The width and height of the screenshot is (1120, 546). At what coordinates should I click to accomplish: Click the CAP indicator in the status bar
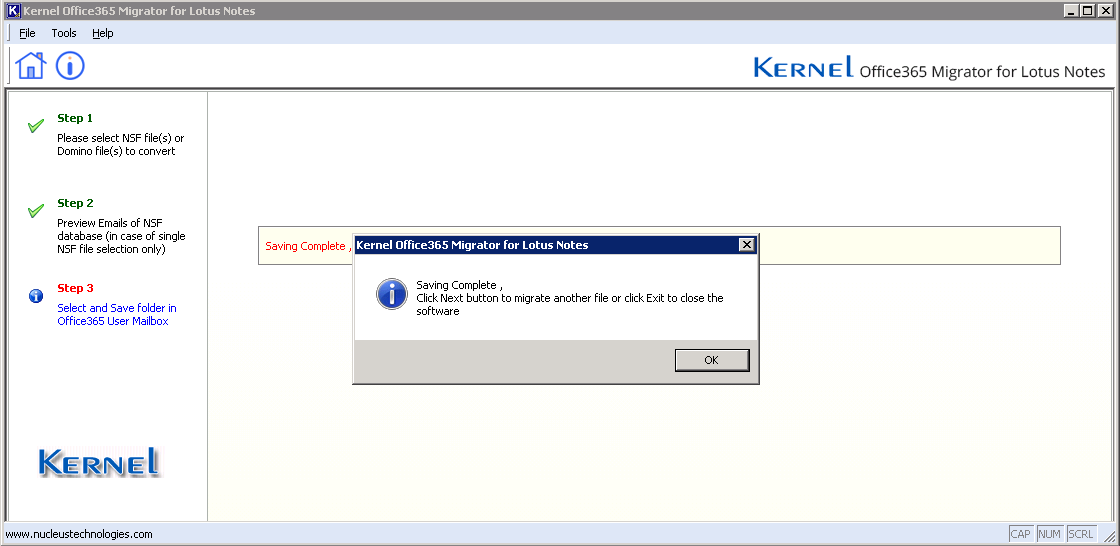[1020, 534]
